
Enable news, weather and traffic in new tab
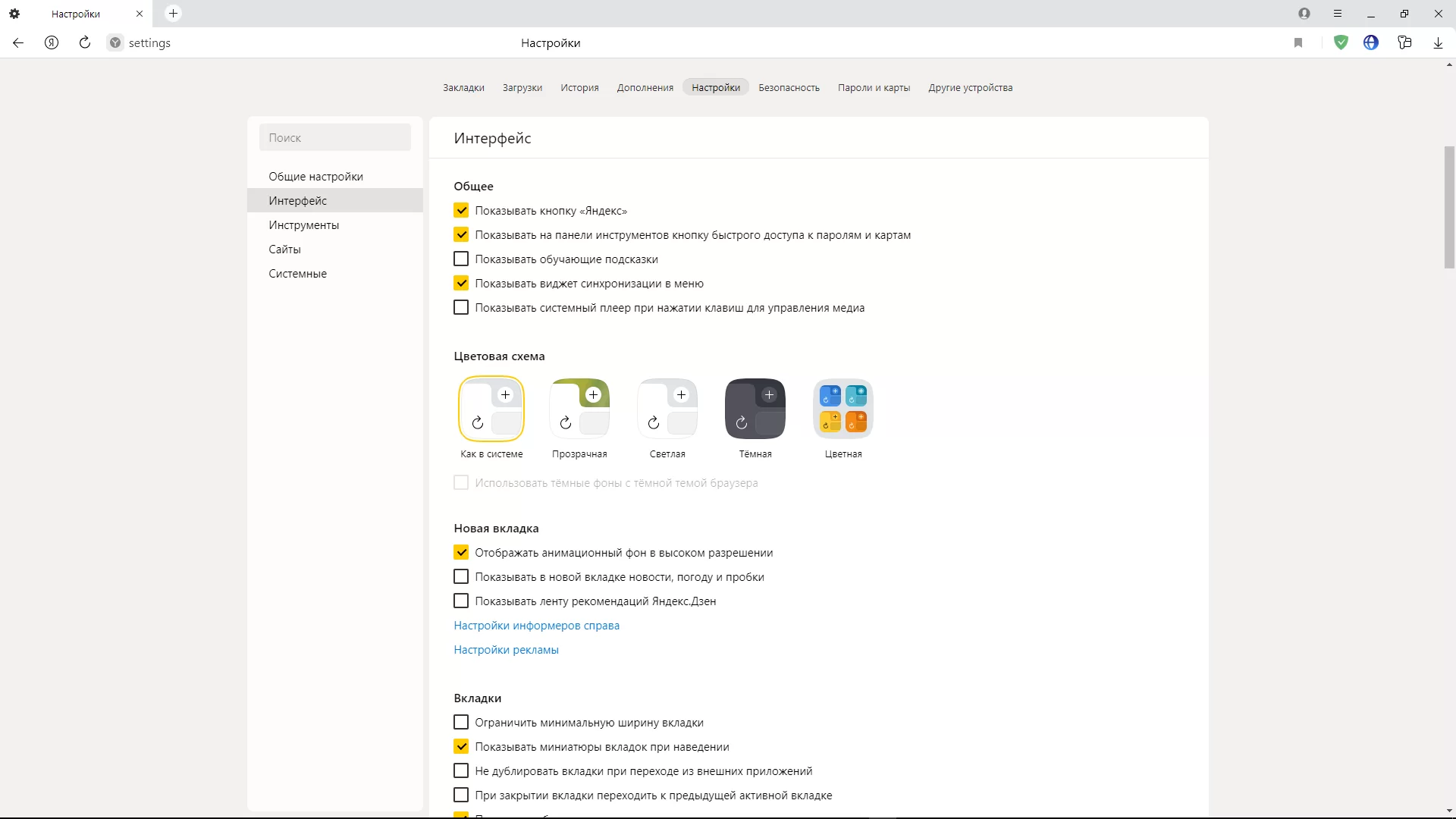coord(461,576)
